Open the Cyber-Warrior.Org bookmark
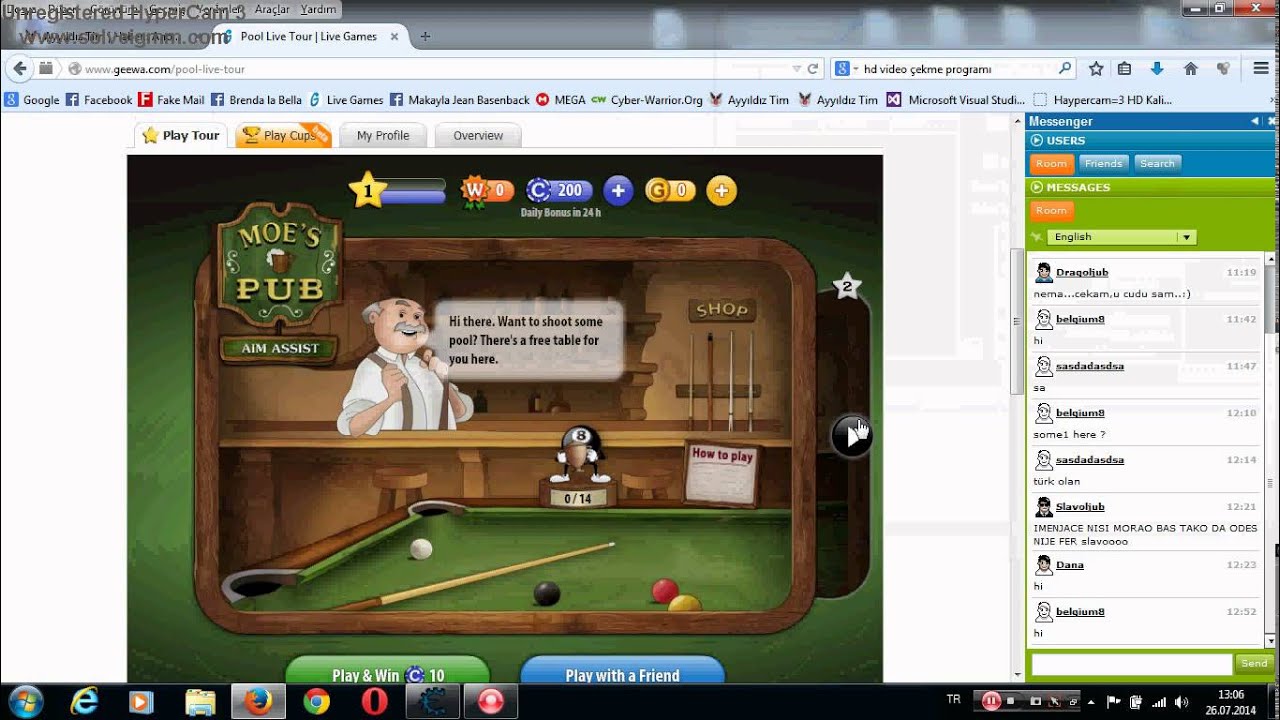1280x720 pixels. (647, 100)
